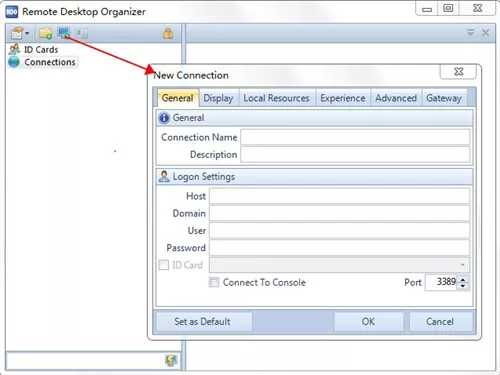Screen dimensions: 500x375
Task: Minimize the Remote Desktop Organizer window
Action: 427,9
